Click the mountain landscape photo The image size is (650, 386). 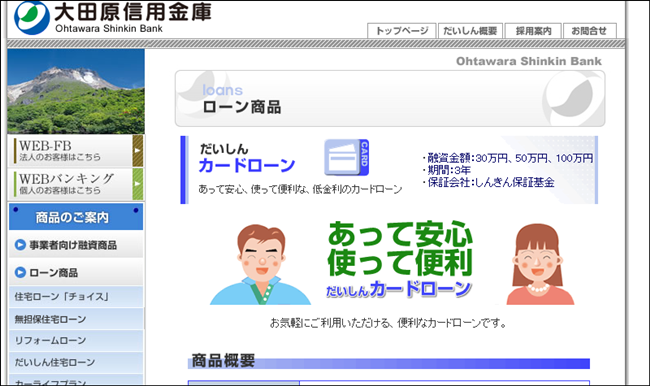[x=76, y=91]
